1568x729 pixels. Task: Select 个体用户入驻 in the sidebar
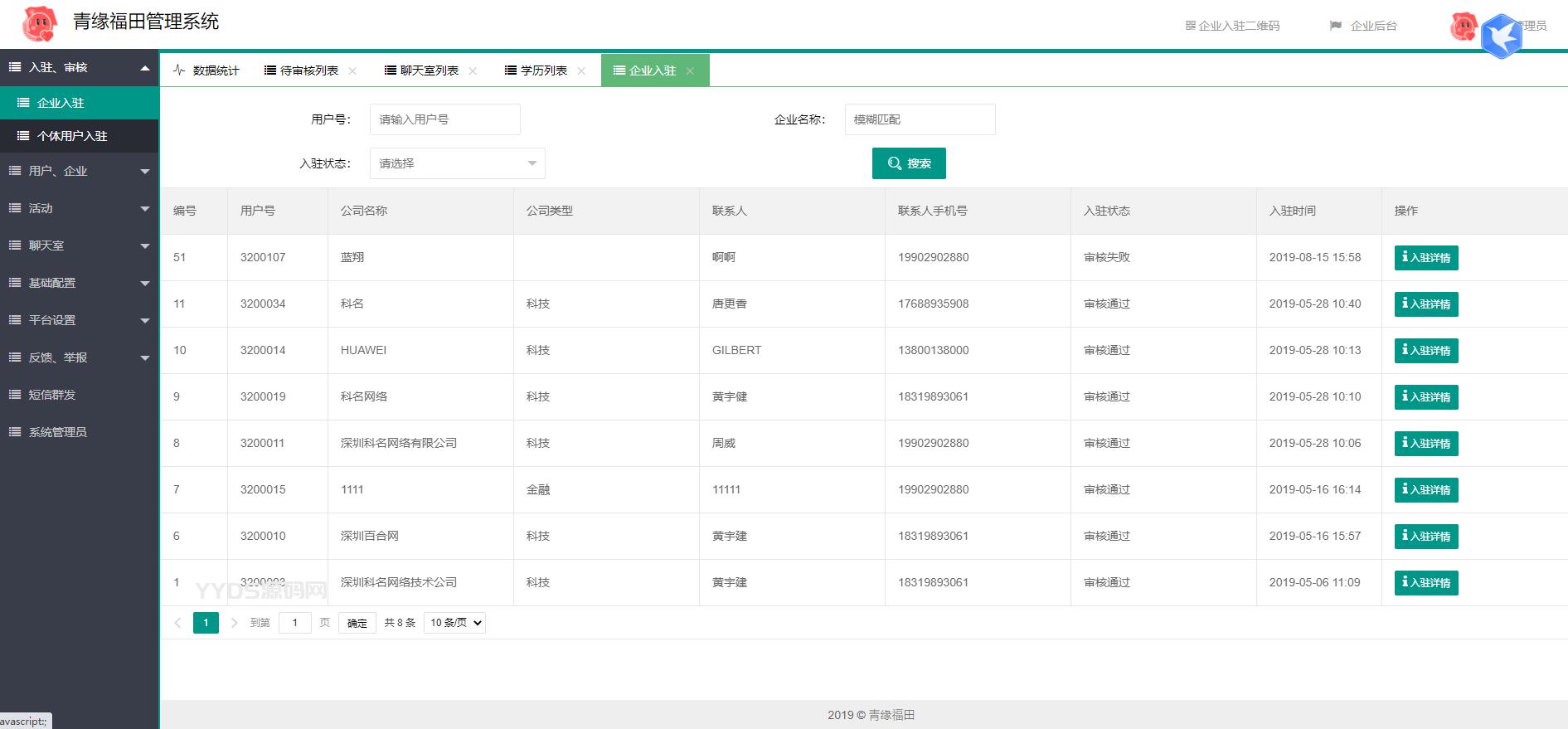pyautogui.click(x=80, y=136)
